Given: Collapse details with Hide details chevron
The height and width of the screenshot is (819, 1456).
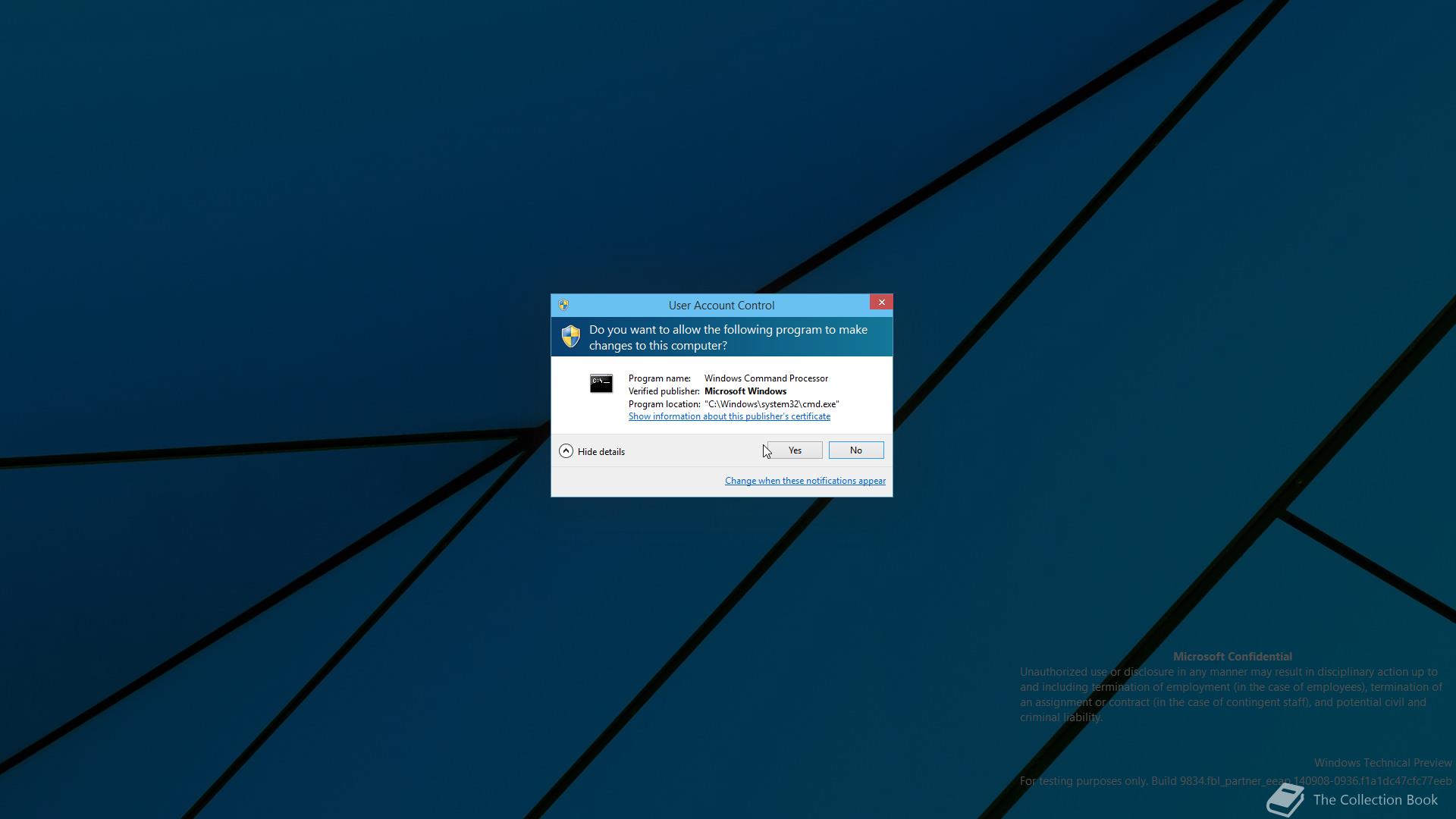Looking at the screenshot, I should 566,451.
